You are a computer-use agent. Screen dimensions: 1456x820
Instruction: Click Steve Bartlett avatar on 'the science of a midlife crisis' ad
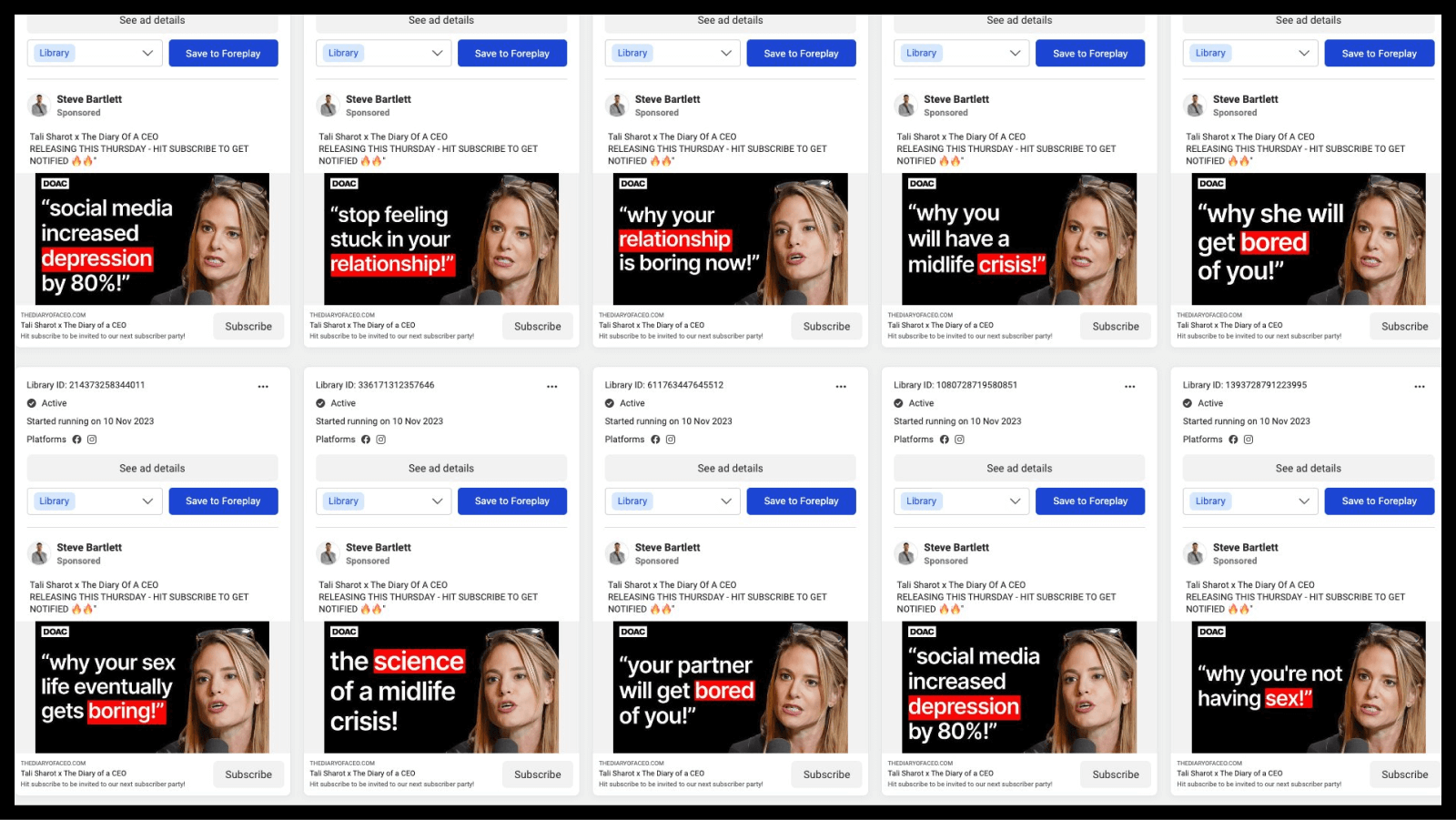coord(328,553)
